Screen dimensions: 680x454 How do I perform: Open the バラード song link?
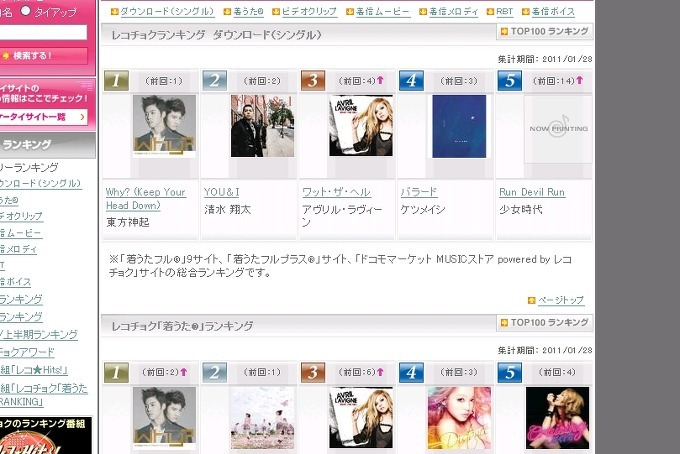(x=419, y=192)
